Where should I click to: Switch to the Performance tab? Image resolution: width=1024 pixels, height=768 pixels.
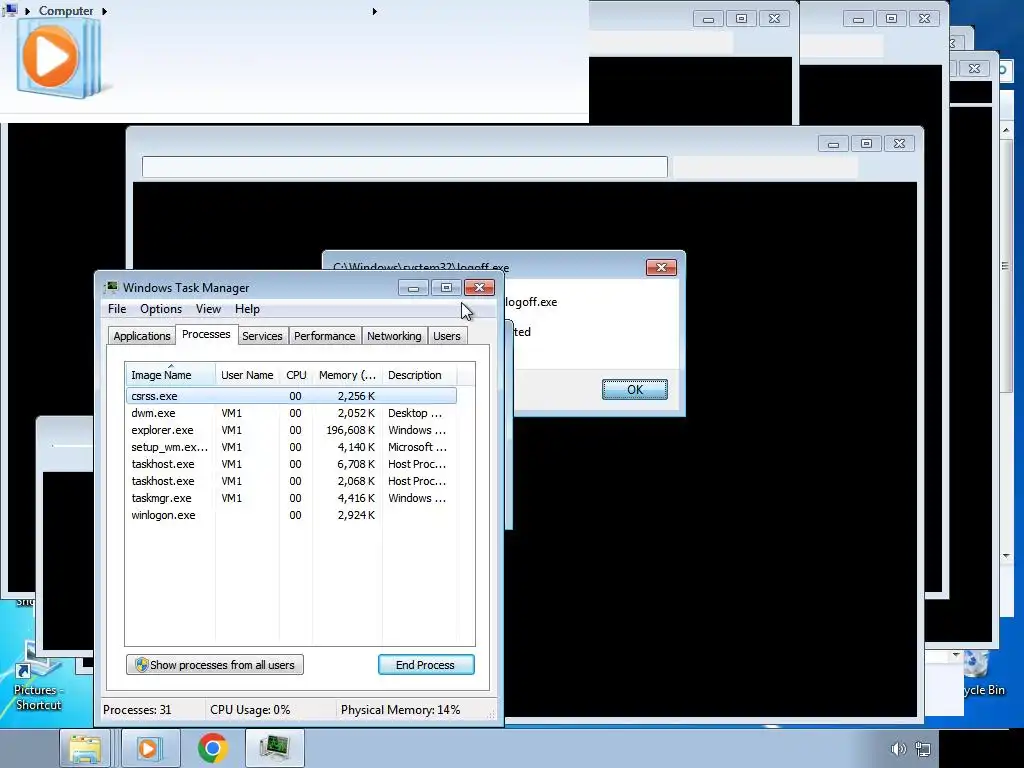coord(325,336)
